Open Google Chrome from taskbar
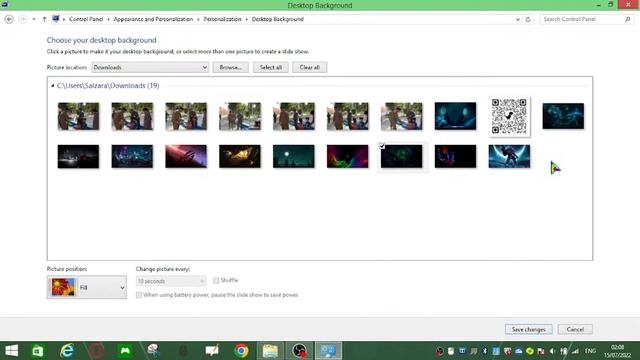This screenshot has width=640, height=360. (x=241, y=351)
